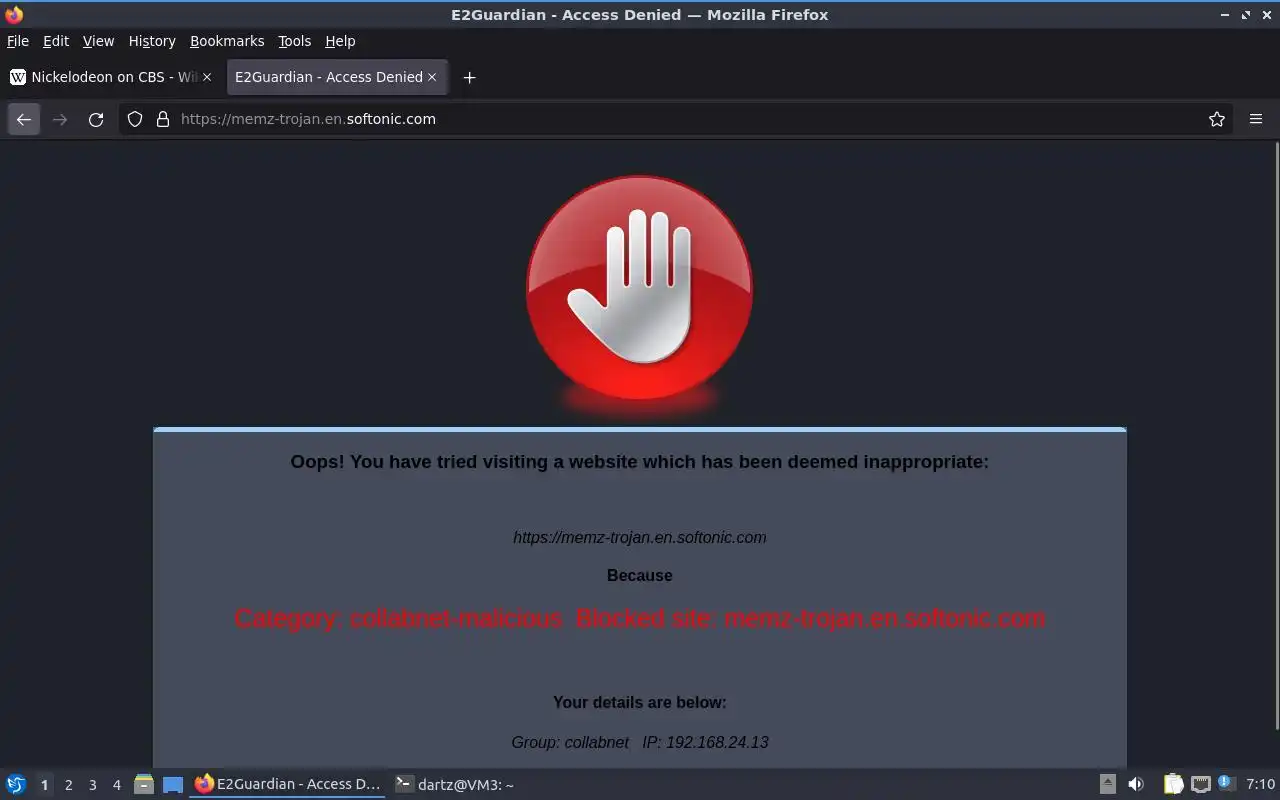Screen dimensions: 1280x800
Task: Open the Edit menu
Action: coord(56,41)
